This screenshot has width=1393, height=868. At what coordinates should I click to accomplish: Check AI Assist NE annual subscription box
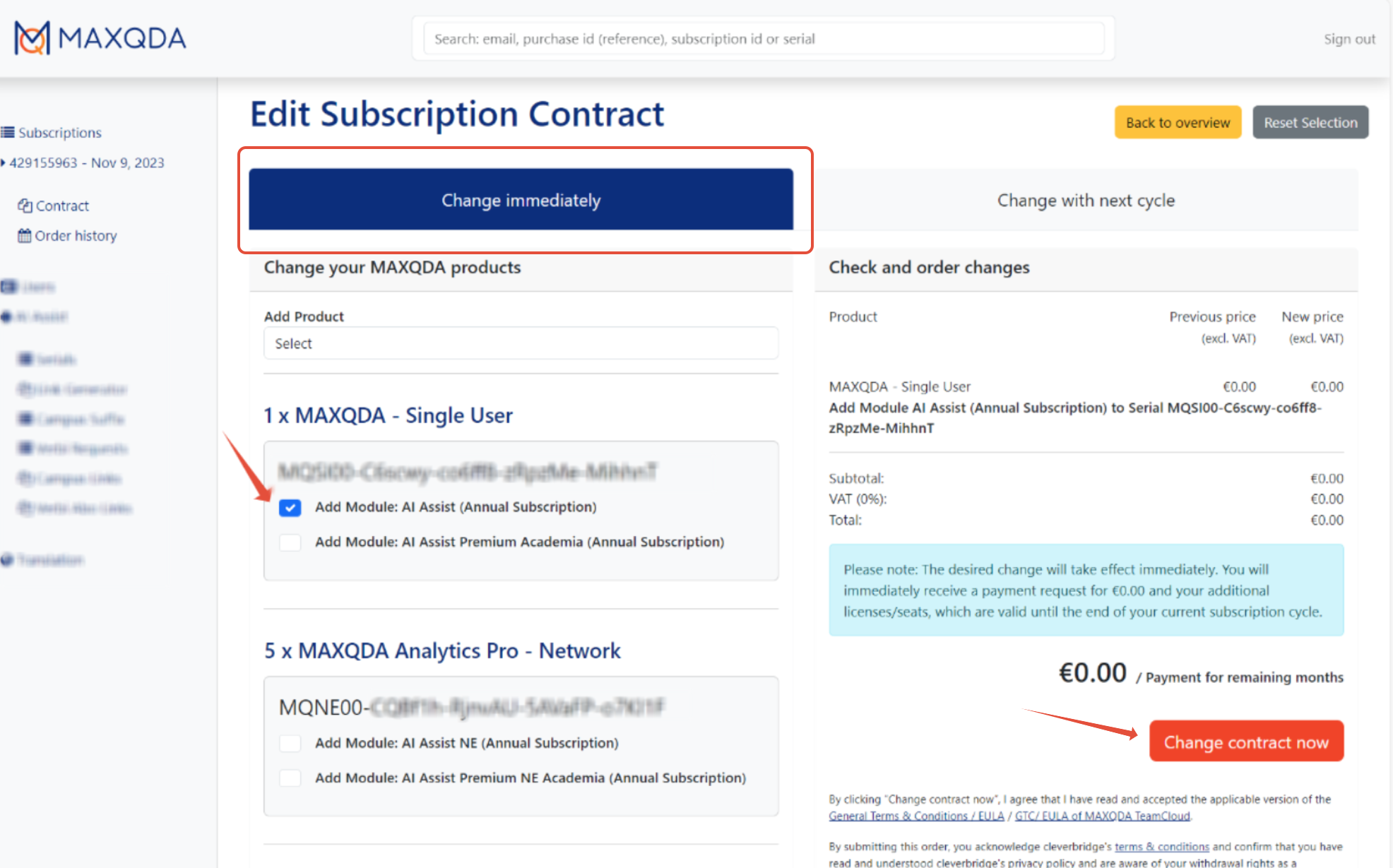(x=290, y=743)
